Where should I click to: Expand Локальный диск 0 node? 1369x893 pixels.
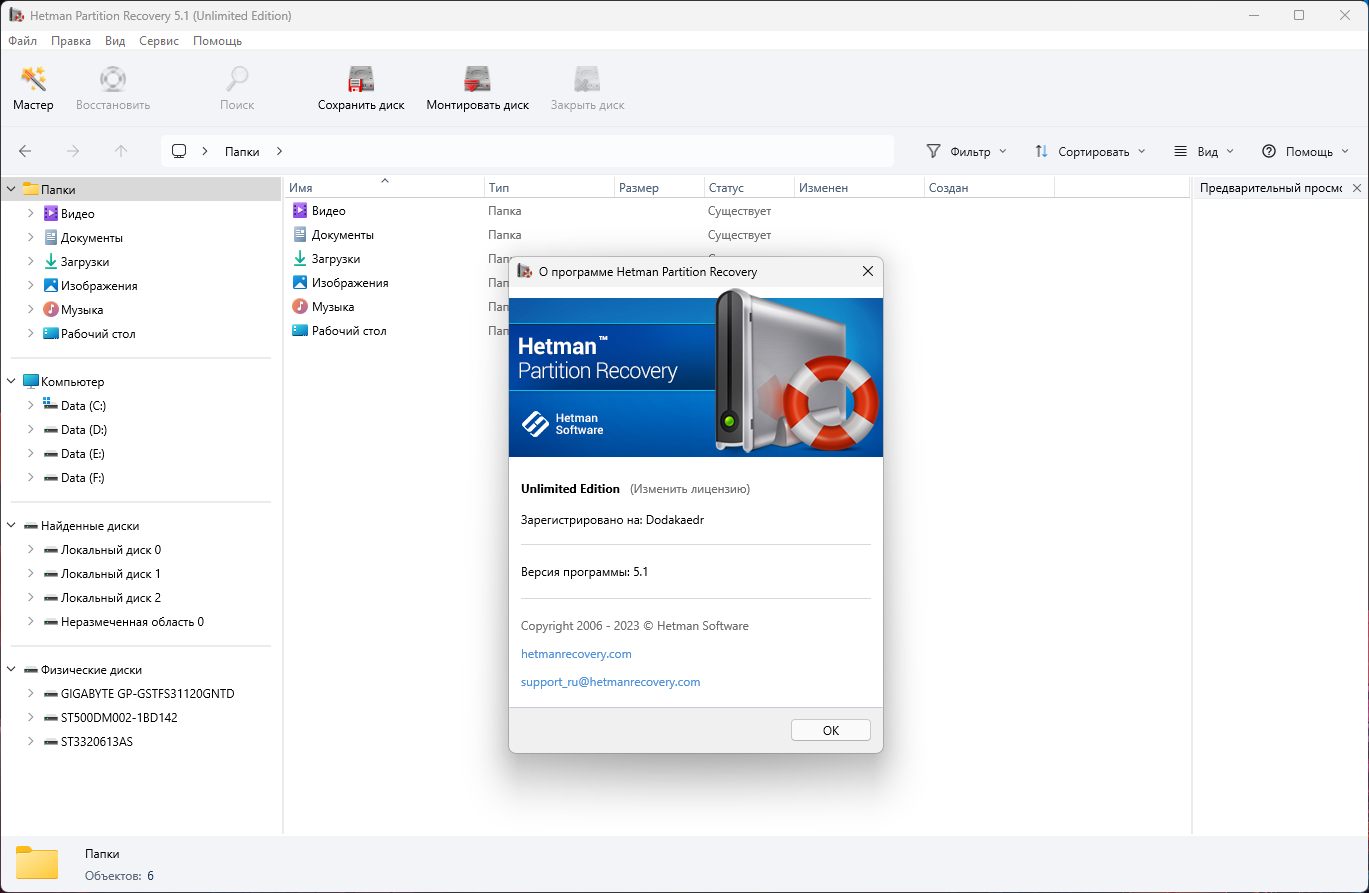[x=31, y=550]
